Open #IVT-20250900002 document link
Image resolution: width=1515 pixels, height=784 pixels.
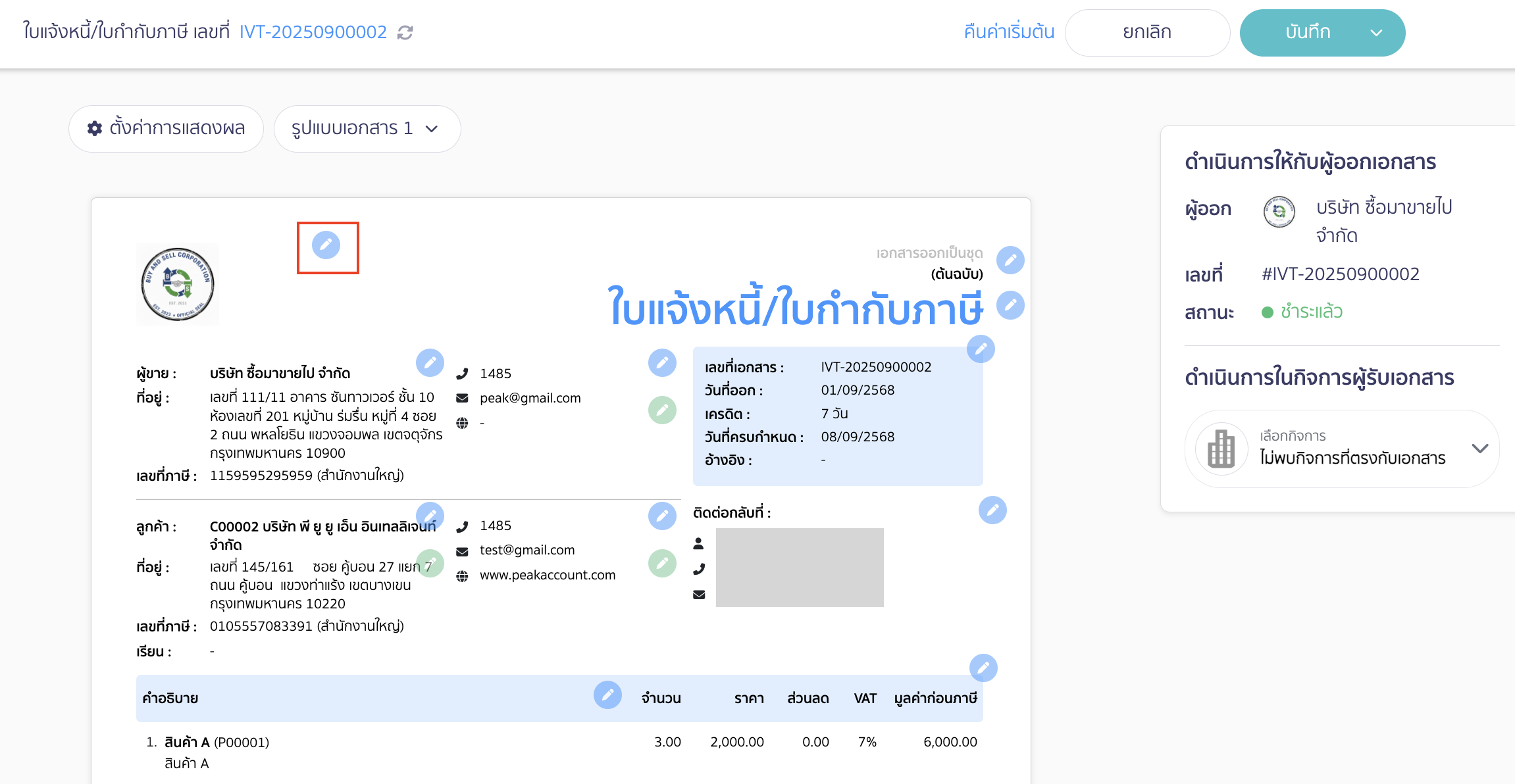point(1341,274)
